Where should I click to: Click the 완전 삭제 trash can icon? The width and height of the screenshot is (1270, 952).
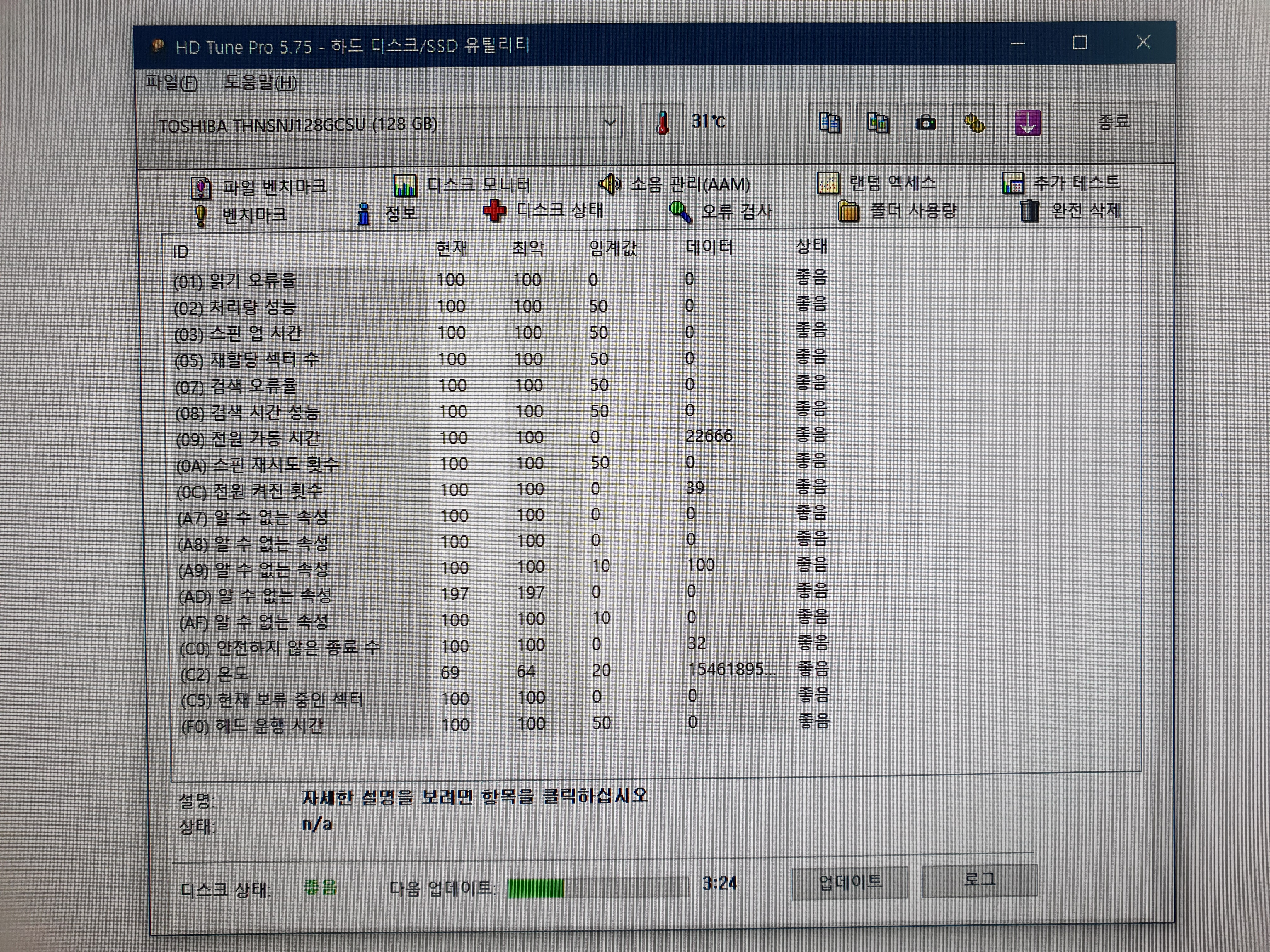[x=1029, y=211]
